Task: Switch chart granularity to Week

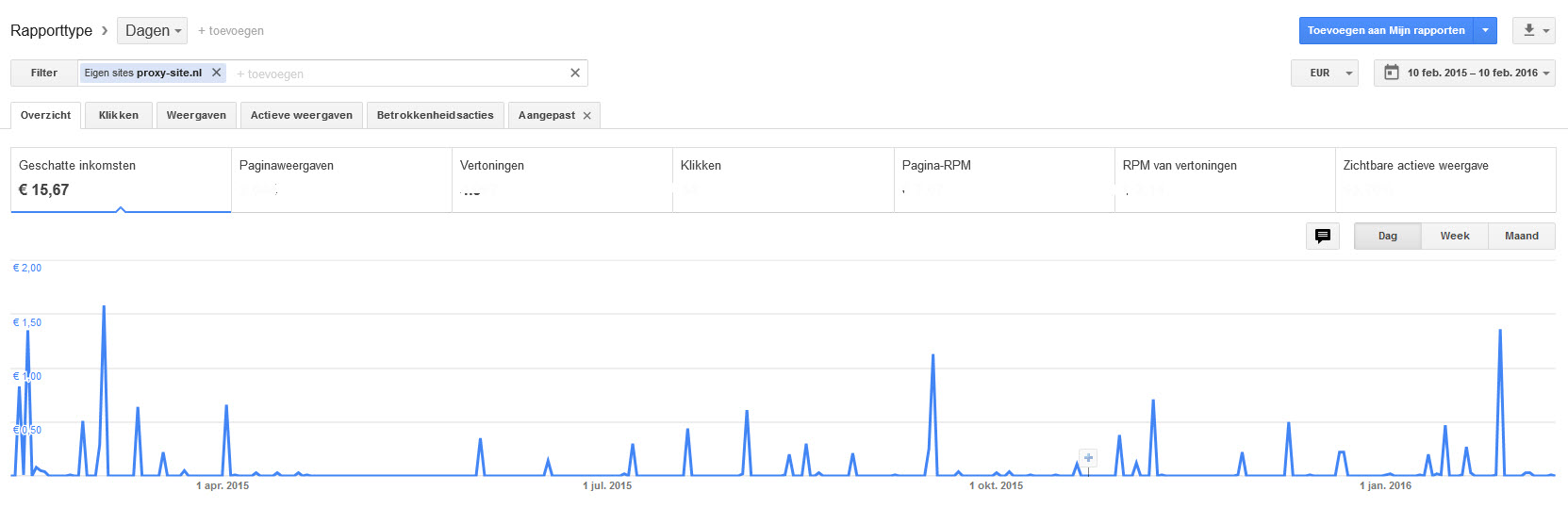Action: [x=1455, y=236]
